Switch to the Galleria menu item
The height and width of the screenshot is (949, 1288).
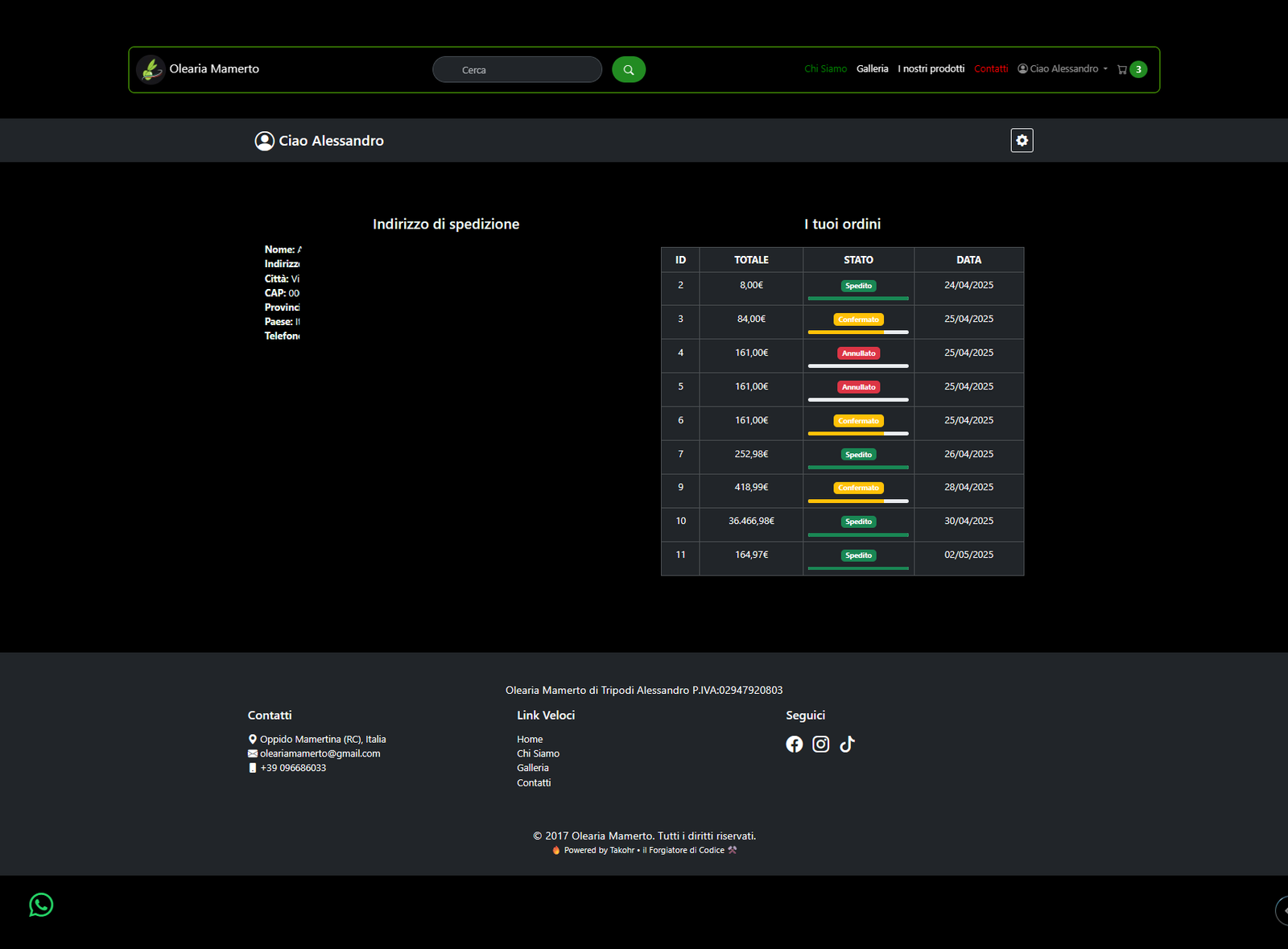pyautogui.click(x=872, y=68)
